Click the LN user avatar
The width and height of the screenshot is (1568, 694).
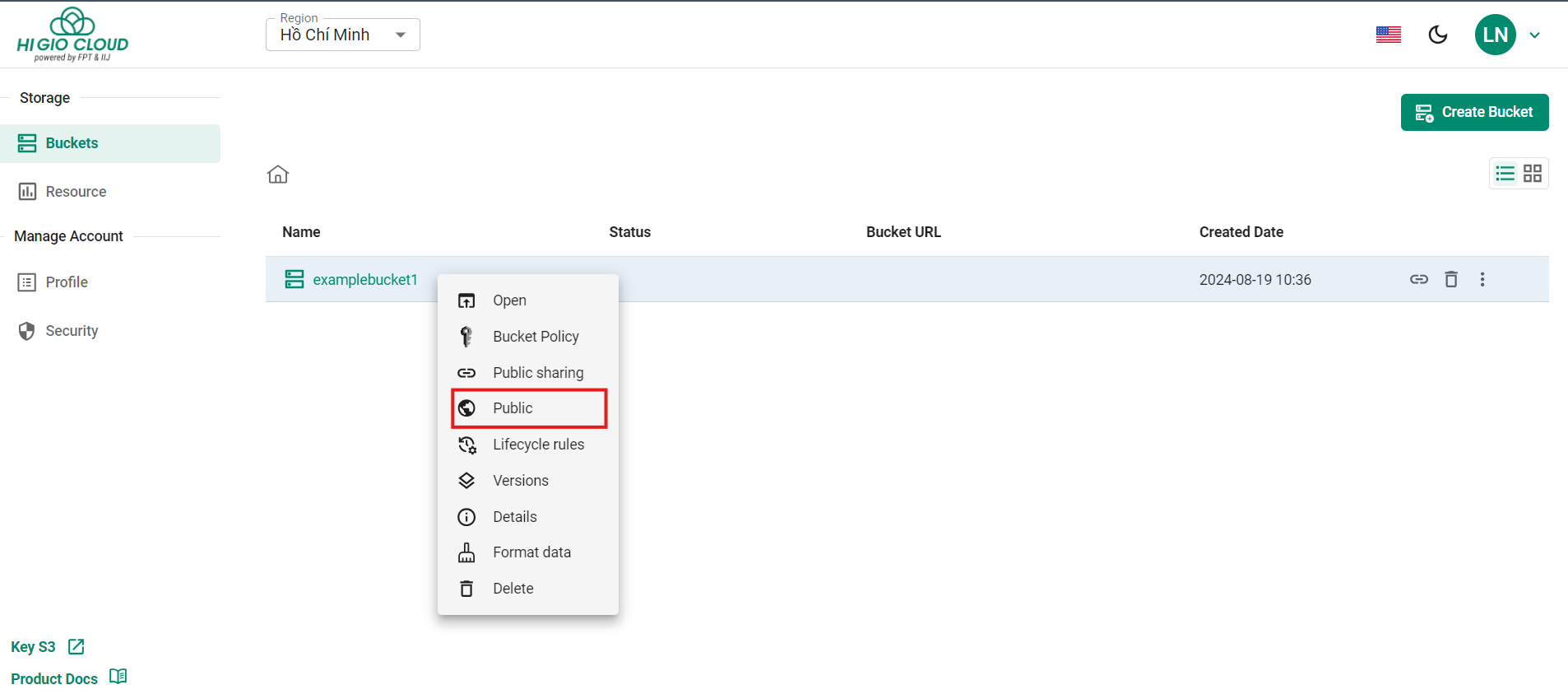[1495, 35]
